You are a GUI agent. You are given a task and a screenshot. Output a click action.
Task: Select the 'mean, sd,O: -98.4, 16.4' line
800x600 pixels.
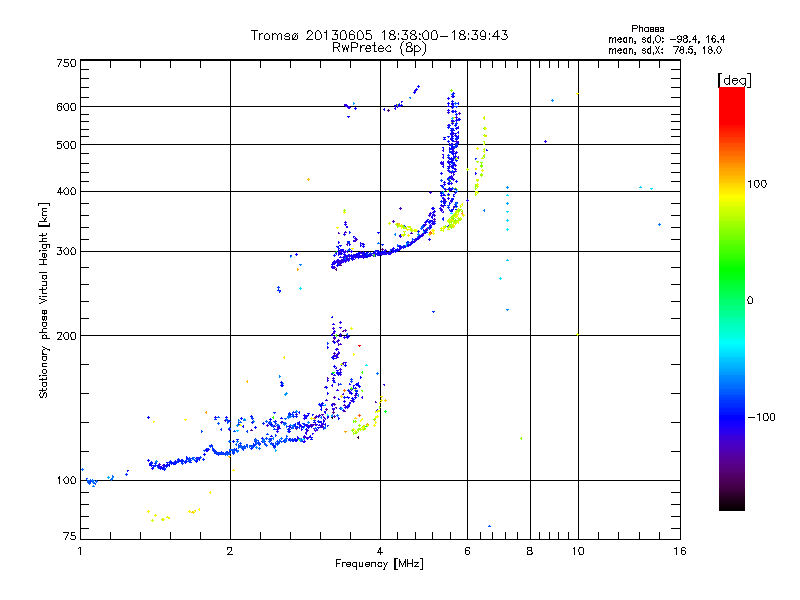[x=666, y=39]
